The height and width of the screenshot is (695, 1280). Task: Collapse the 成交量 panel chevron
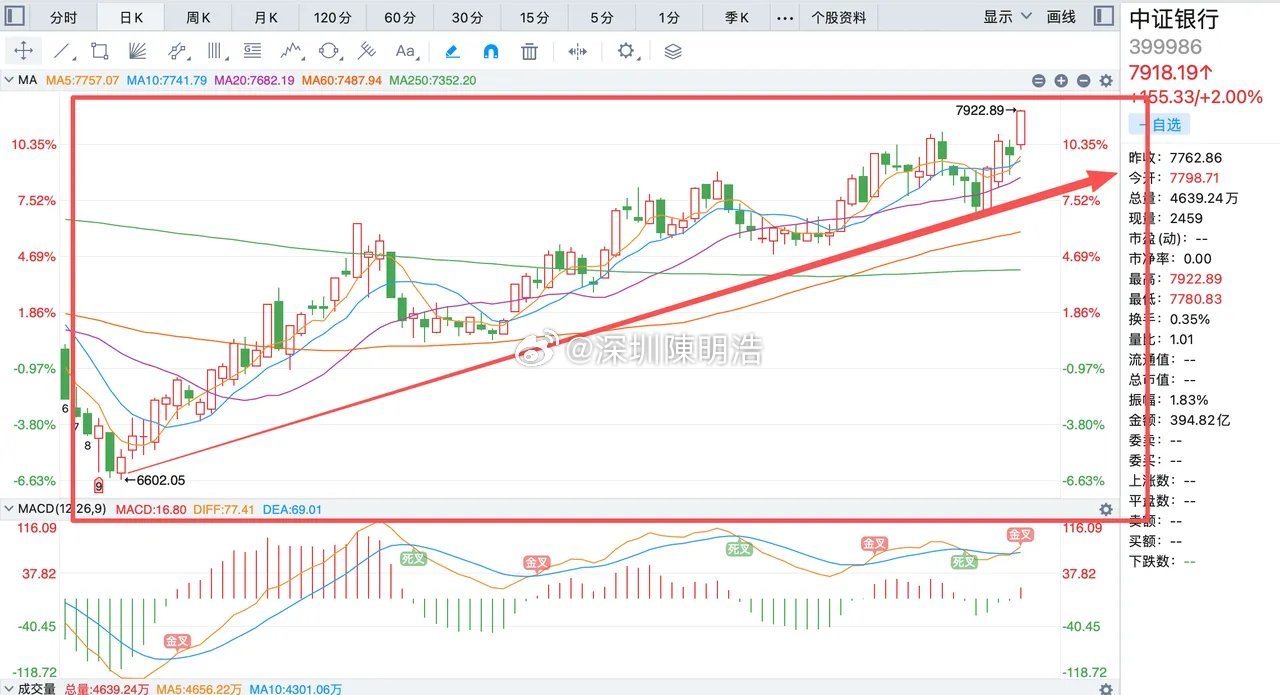pyautogui.click(x=9, y=689)
